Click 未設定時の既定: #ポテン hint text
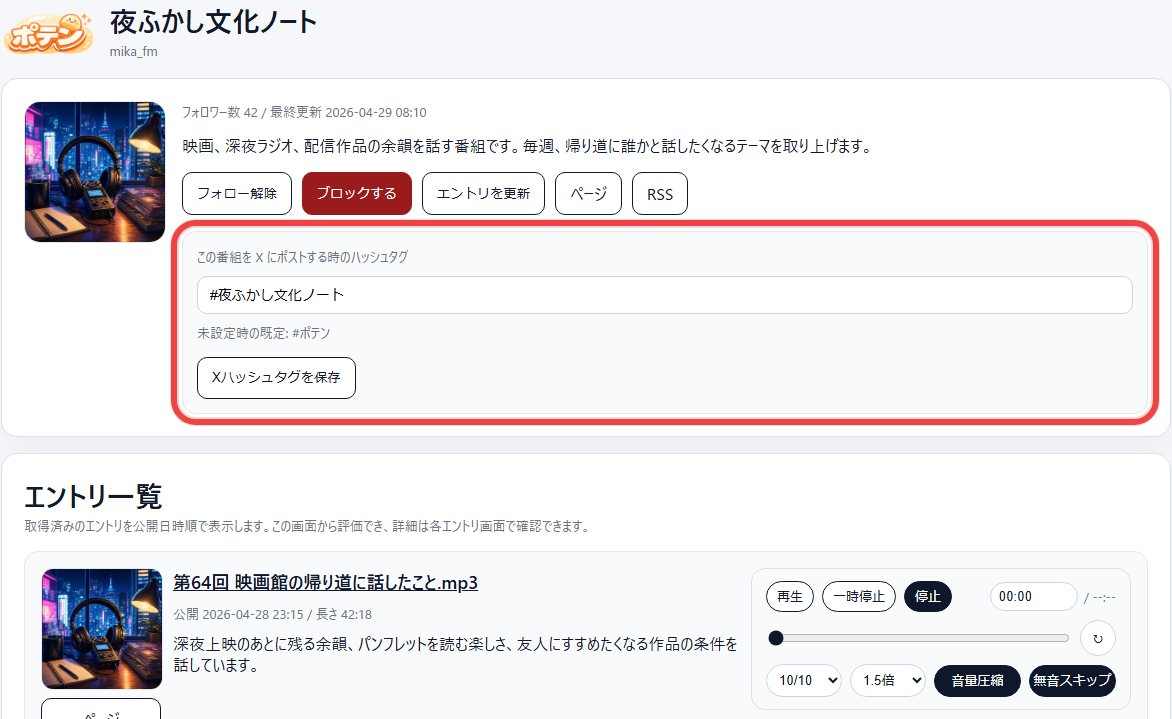Image resolution: width=1172 pixels, height=719 pixels. 264,333
